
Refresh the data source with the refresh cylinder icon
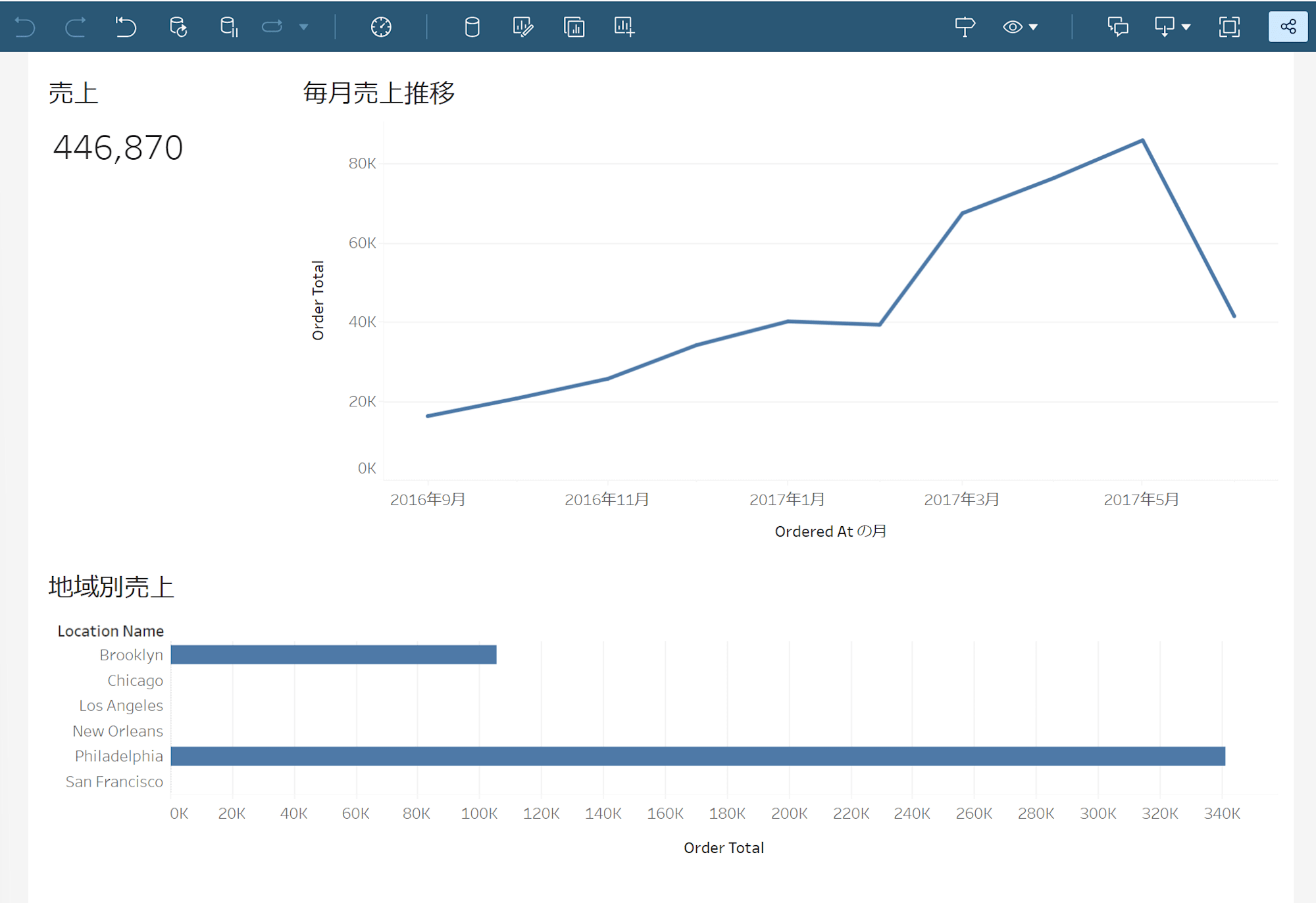pyautogui.click(x=178, y=27)
